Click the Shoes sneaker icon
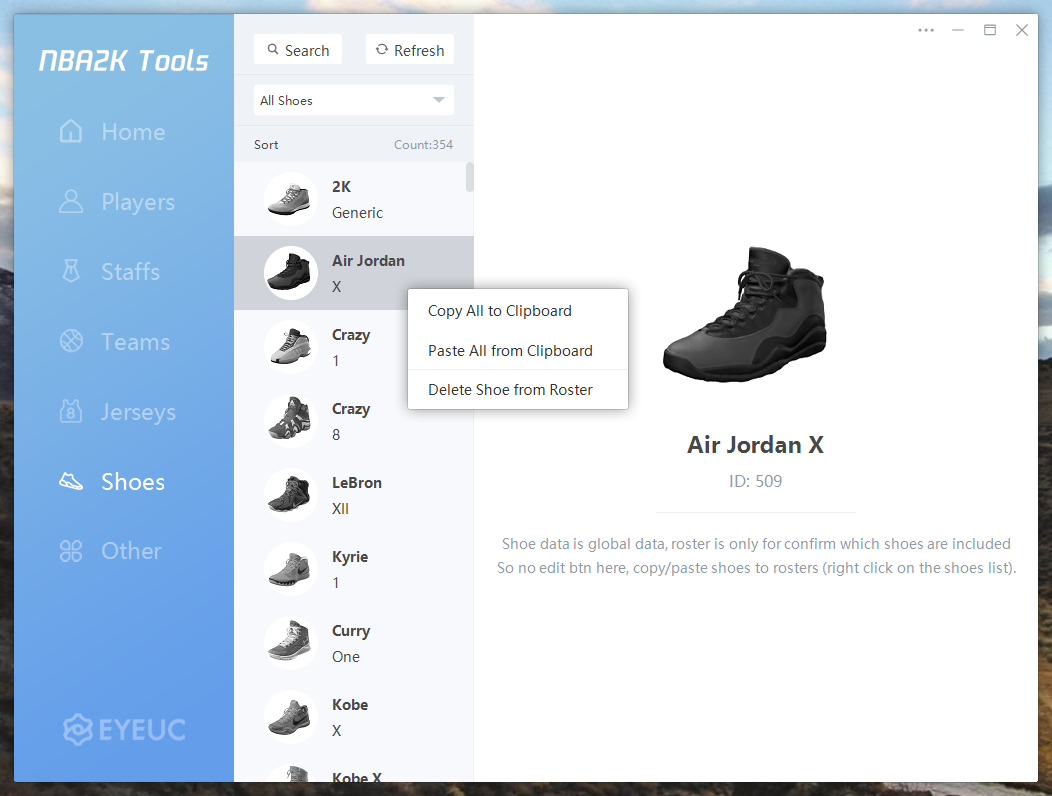Screen dimensions: 1052x796 point(71,481)
